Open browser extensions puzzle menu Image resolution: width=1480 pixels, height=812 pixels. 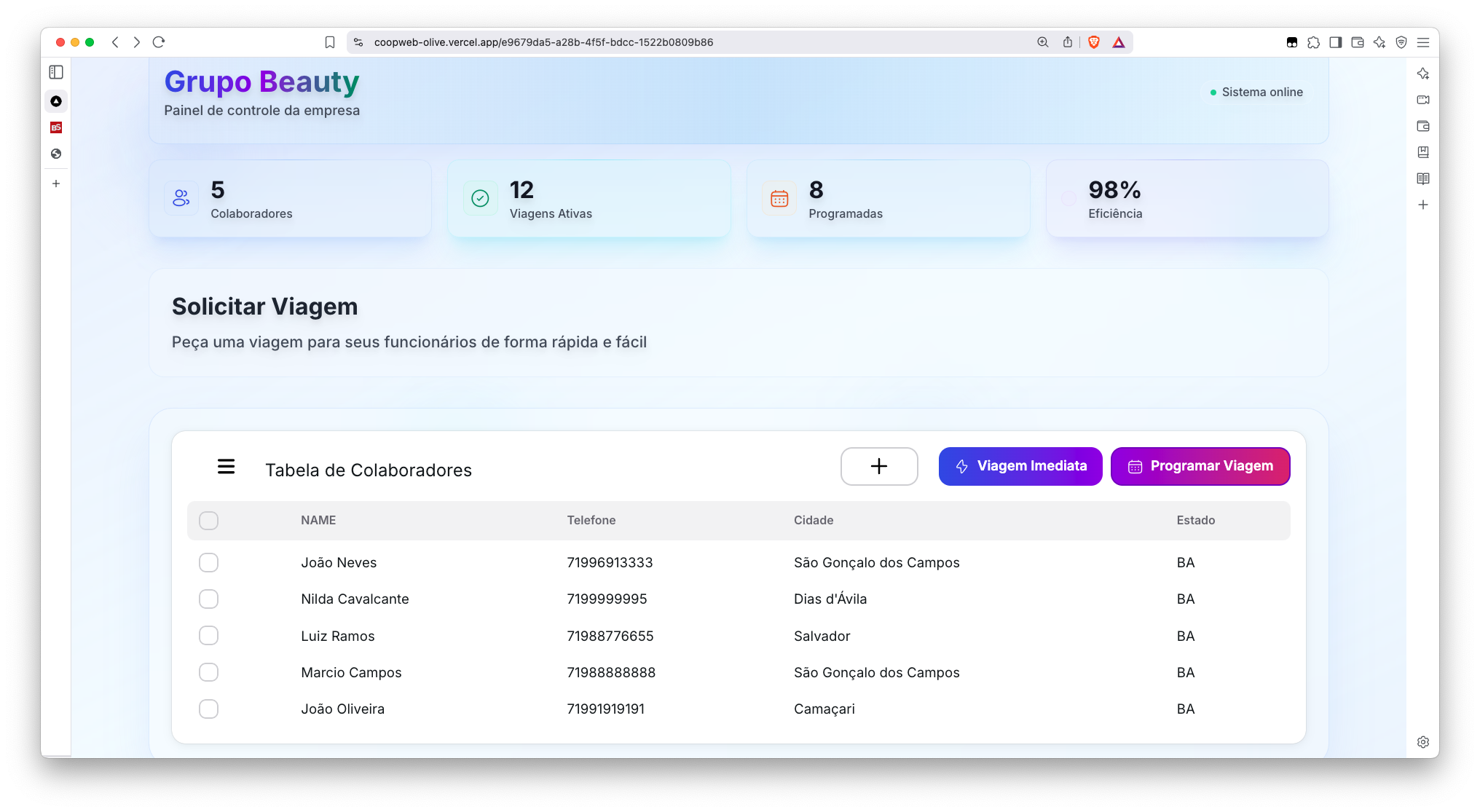point(1313,42)
